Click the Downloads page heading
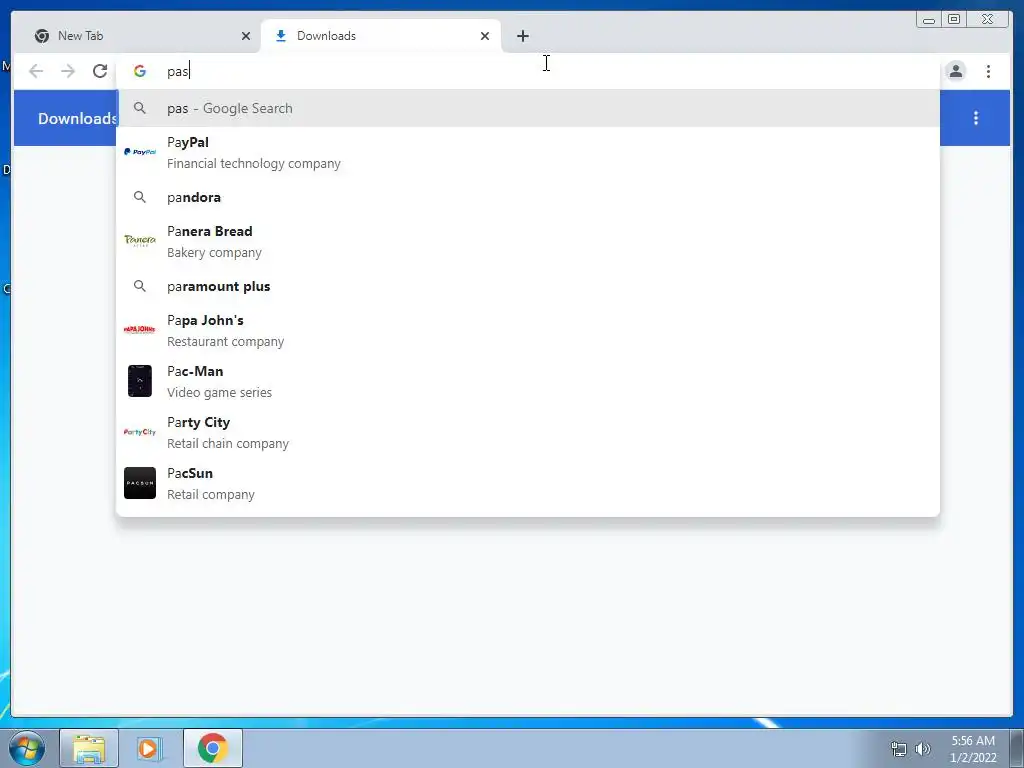Image resolution: width=1024 pixels, height=768 pixels. pos(77,118)
